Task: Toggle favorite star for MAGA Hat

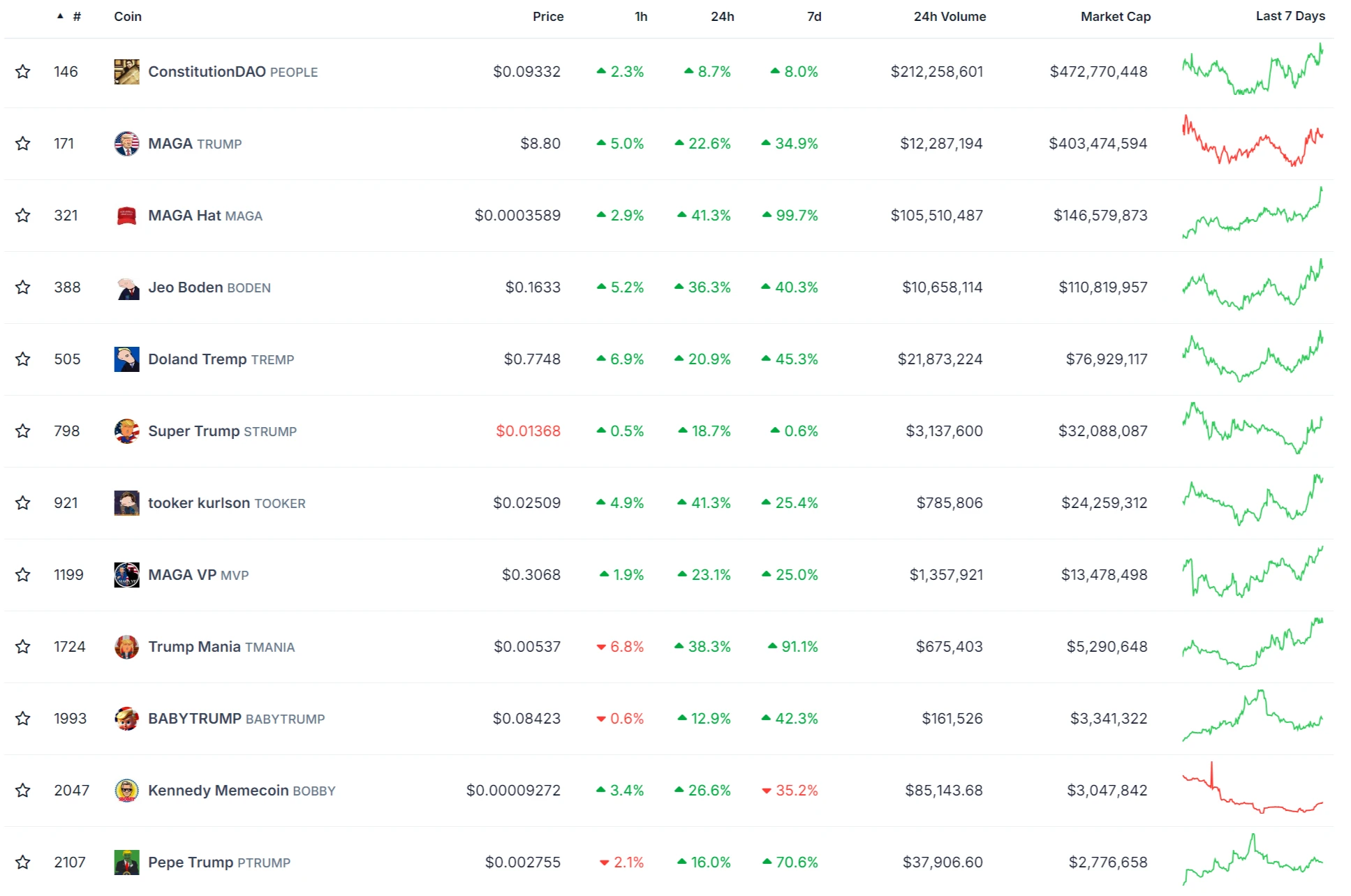Action: tap(23, 216)
